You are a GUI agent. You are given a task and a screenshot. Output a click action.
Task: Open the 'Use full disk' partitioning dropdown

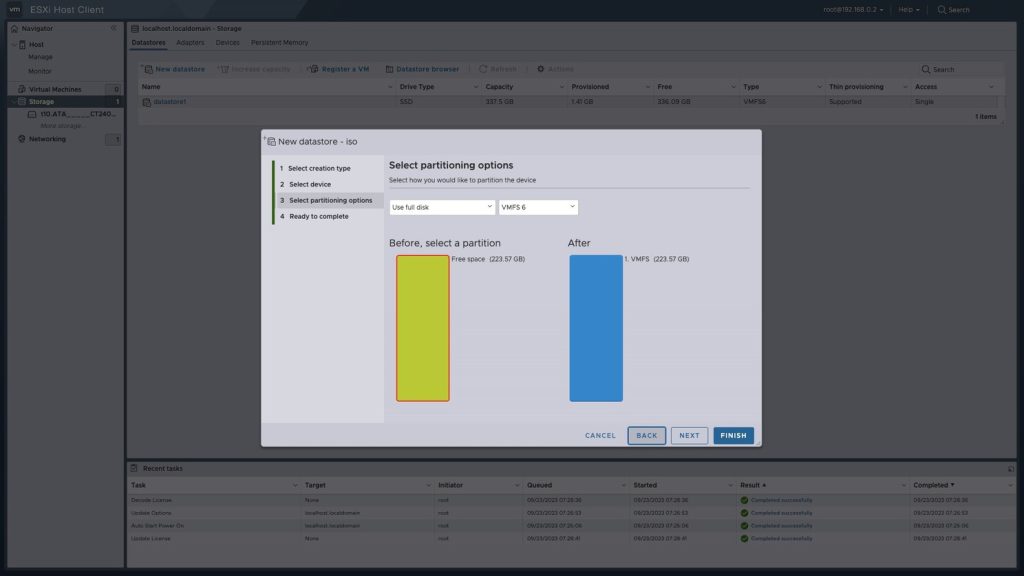pyautogui.click(x=442, y=207)
